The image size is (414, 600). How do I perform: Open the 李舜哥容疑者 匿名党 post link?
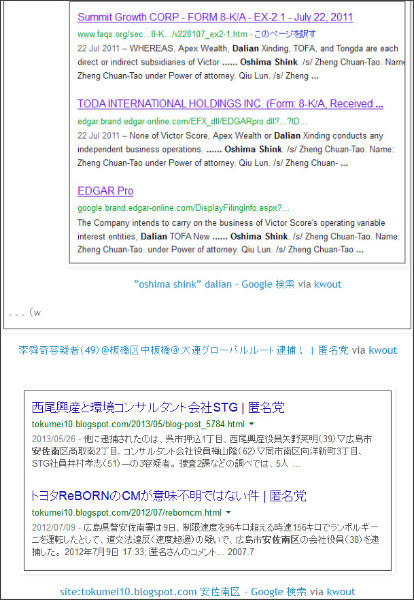click(x=183, y=350)
